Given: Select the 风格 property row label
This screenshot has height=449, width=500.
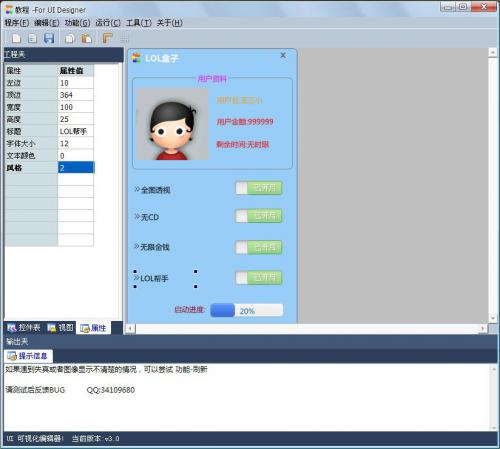Looking at the screenshot, I should 31,168.
